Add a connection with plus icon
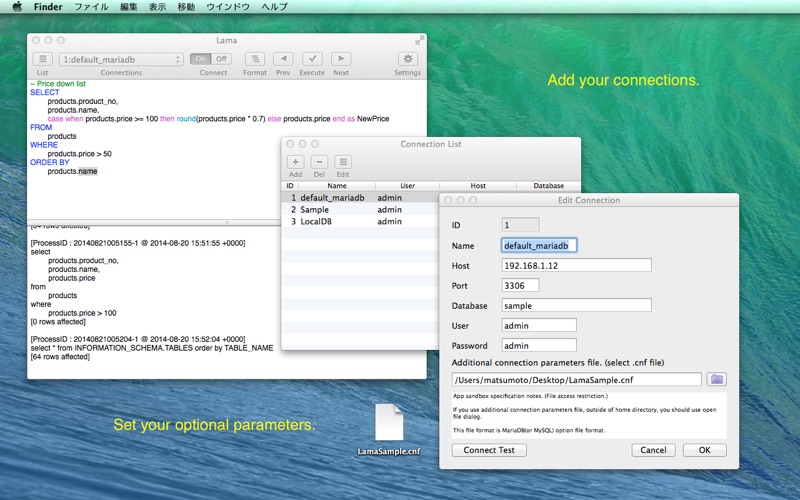This screenshot has height=500, width=800. (295, 162)
